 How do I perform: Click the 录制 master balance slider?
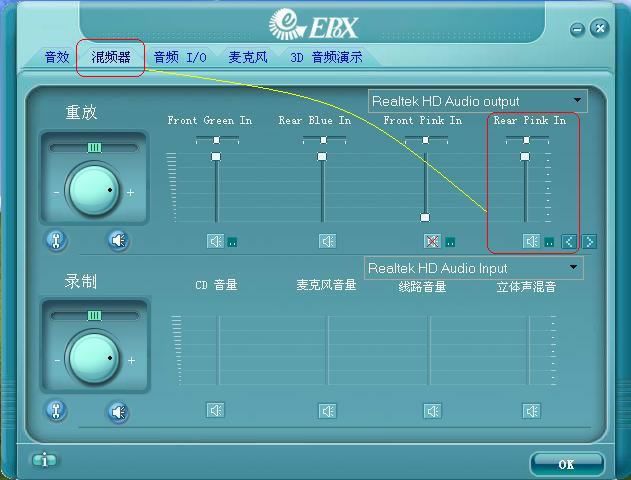[94, 315]
